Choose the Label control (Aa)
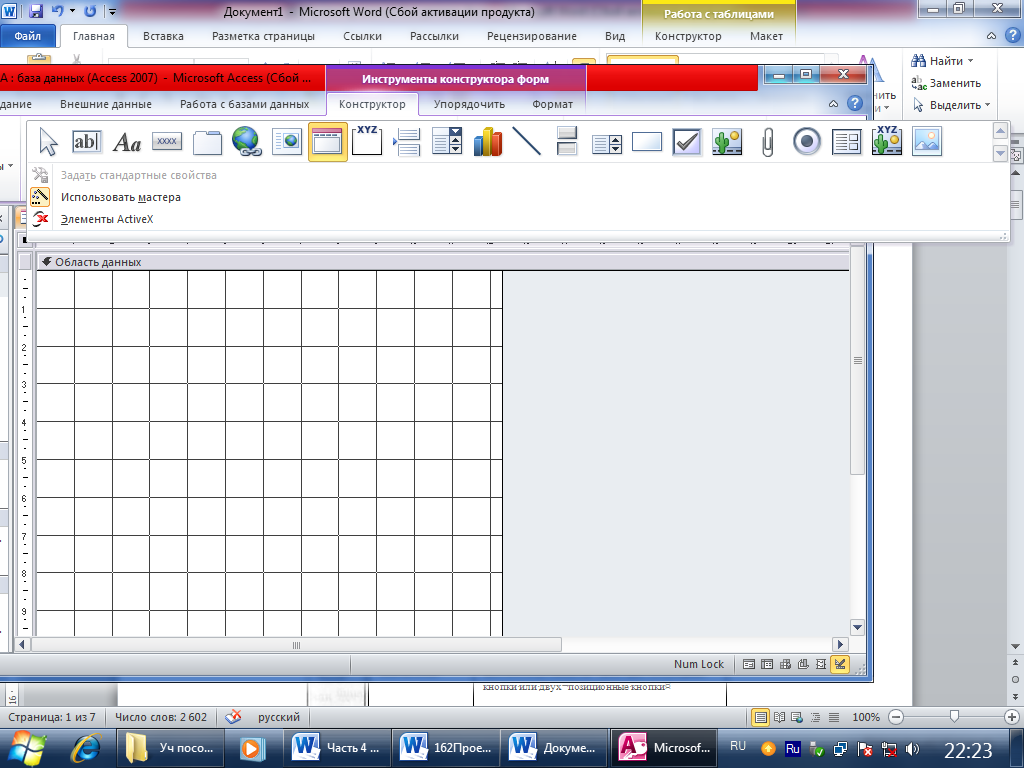 [x=127, y=142]
